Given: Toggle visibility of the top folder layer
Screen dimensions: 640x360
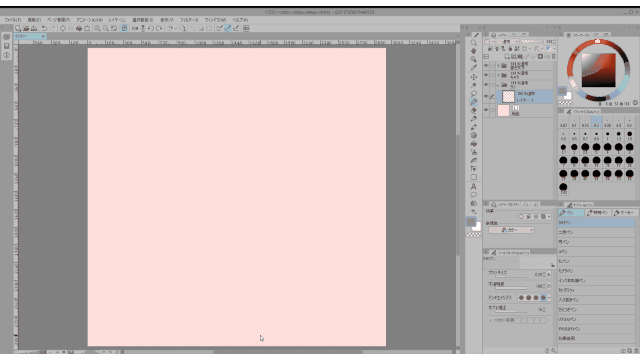Looking at the screenshot, I should point(486,65).
